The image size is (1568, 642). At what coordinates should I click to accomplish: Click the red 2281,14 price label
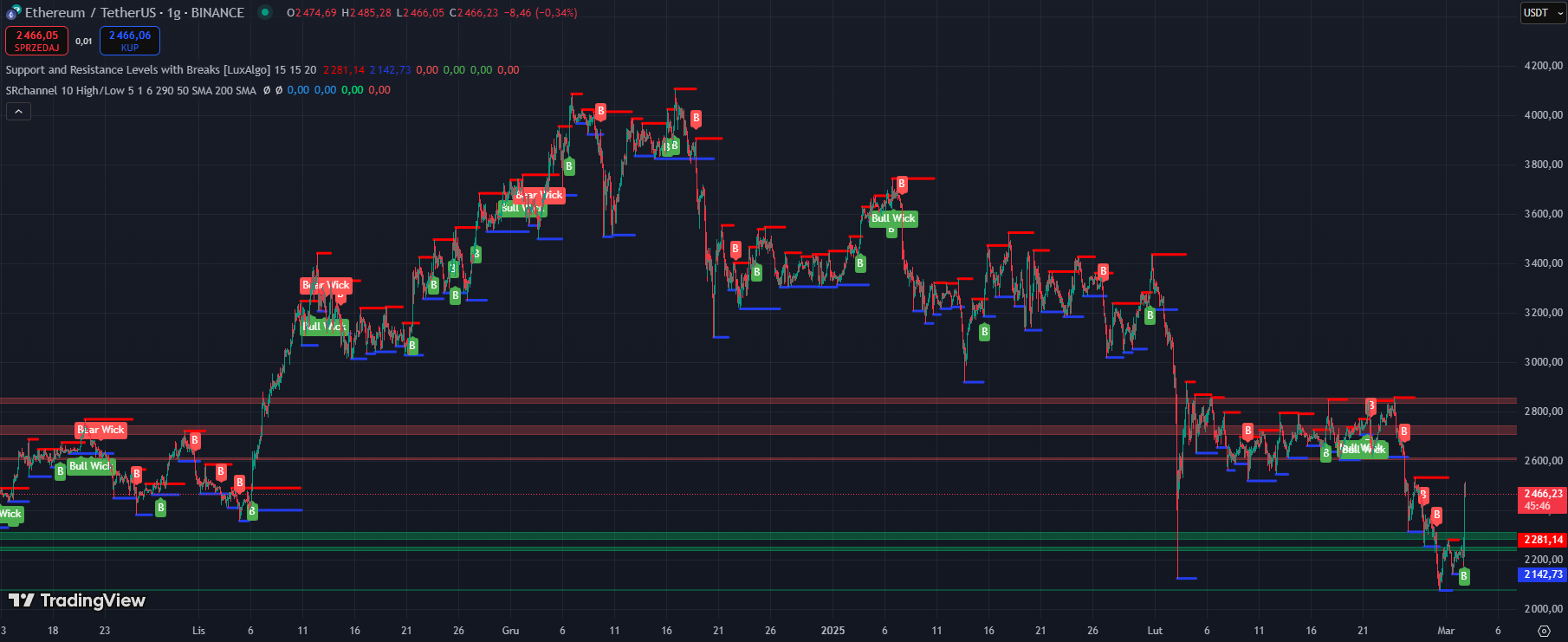pyautogui.click(x=1543, y=540)
